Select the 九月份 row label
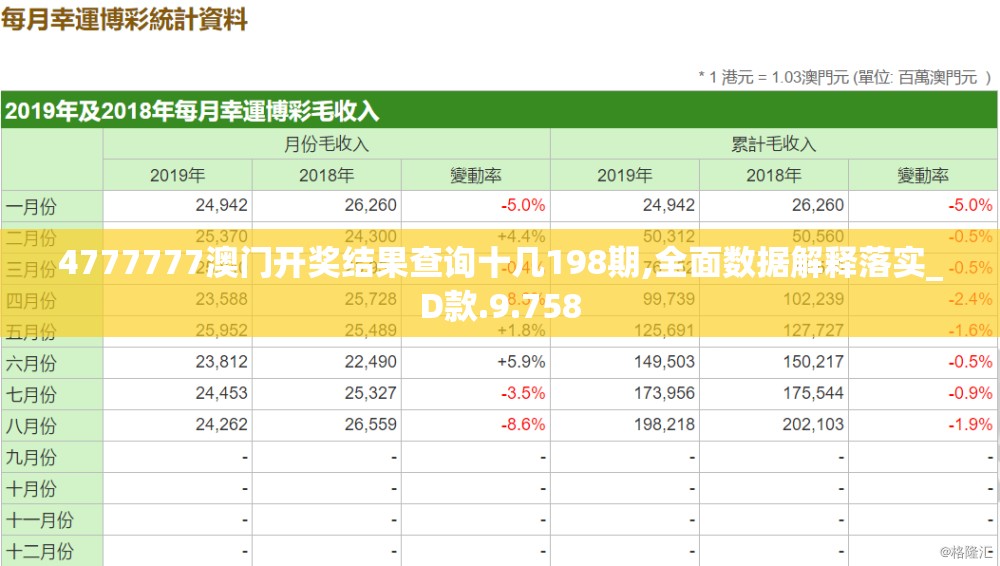 pos(31,457)
